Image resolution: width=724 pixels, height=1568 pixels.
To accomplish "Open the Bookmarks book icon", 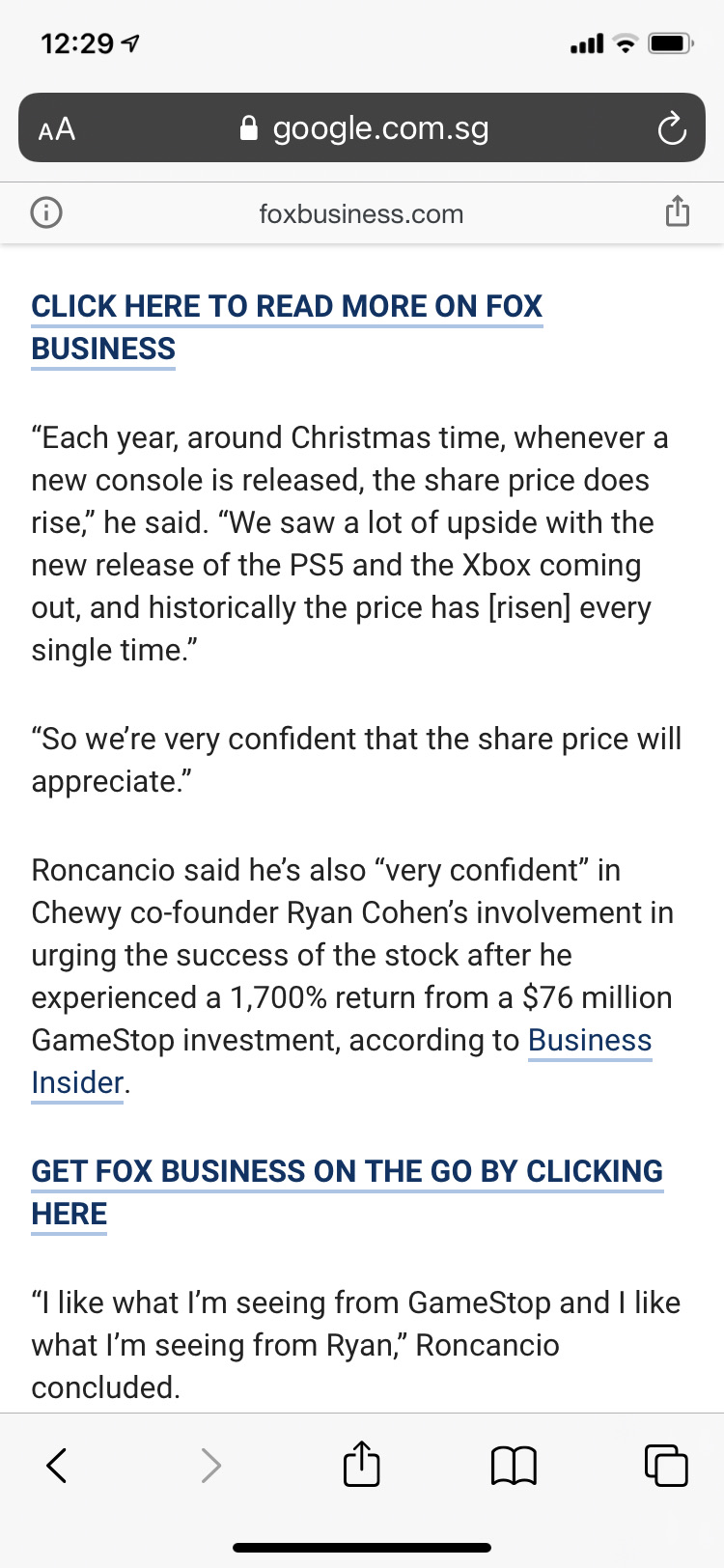I will 514,1465.
